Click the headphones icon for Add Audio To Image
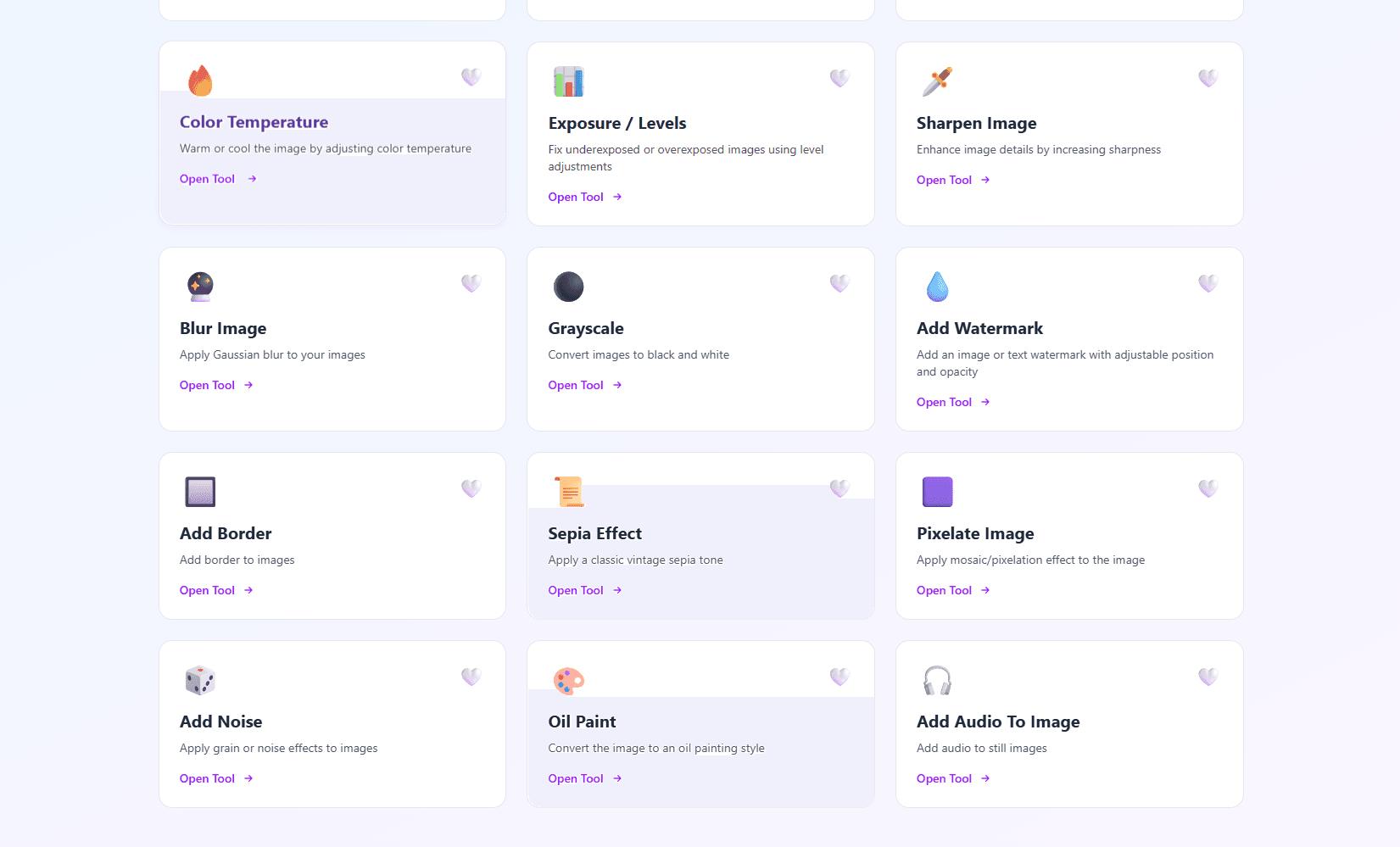Screen dimensions: 1400x847 point(937,680)
